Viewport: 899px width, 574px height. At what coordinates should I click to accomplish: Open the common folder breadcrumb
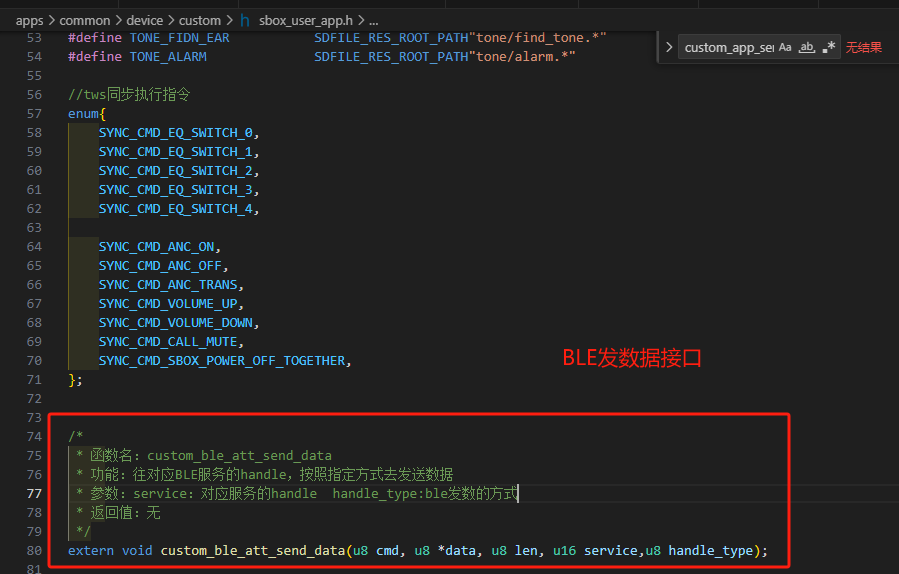coord(85,21)
